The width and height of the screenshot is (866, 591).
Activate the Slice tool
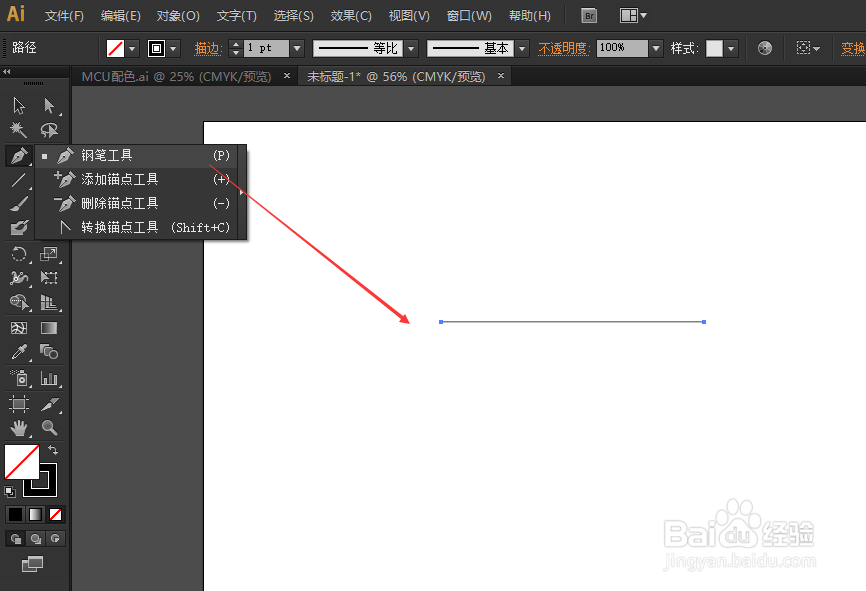[49, 404]
